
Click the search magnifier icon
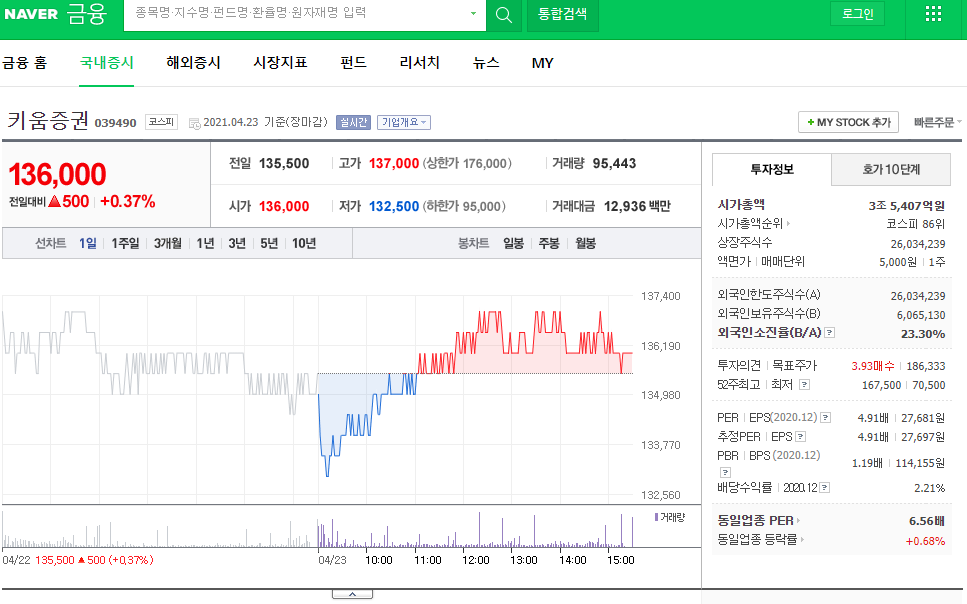point(504,15)
